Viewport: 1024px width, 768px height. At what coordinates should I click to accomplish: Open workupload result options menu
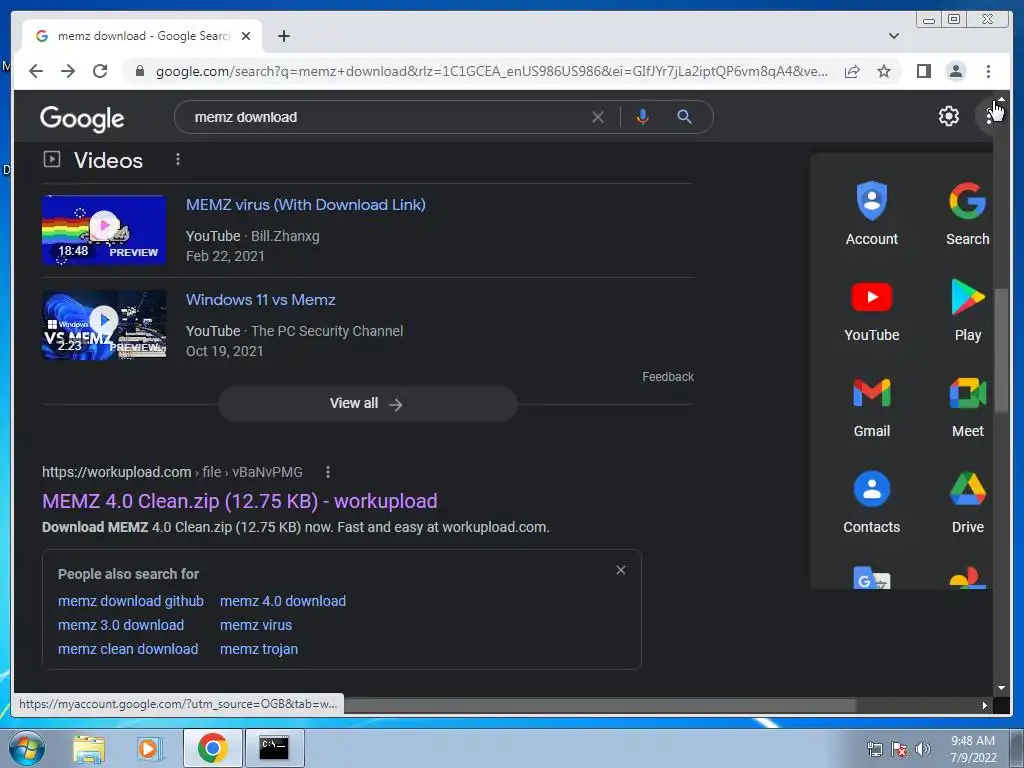[x=328, y=472]
